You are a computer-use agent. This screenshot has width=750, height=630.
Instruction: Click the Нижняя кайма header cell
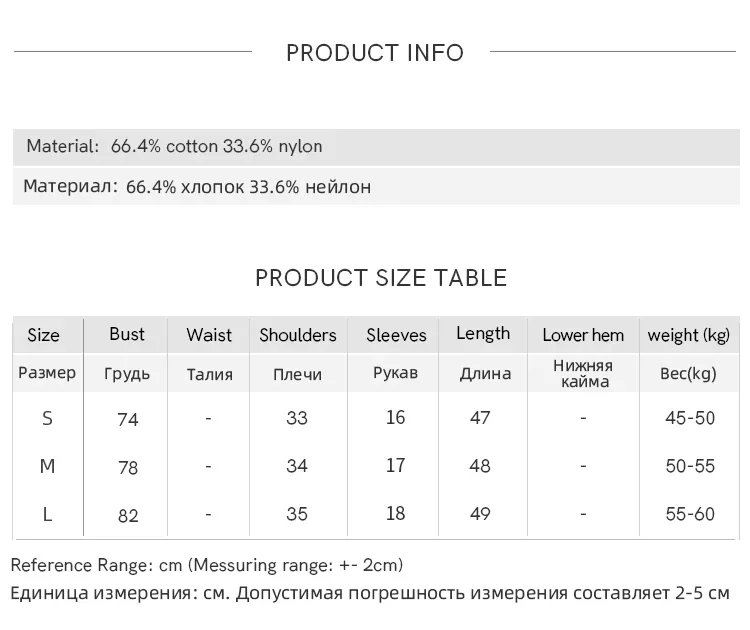pyautogui.click(x=583, y=373)
